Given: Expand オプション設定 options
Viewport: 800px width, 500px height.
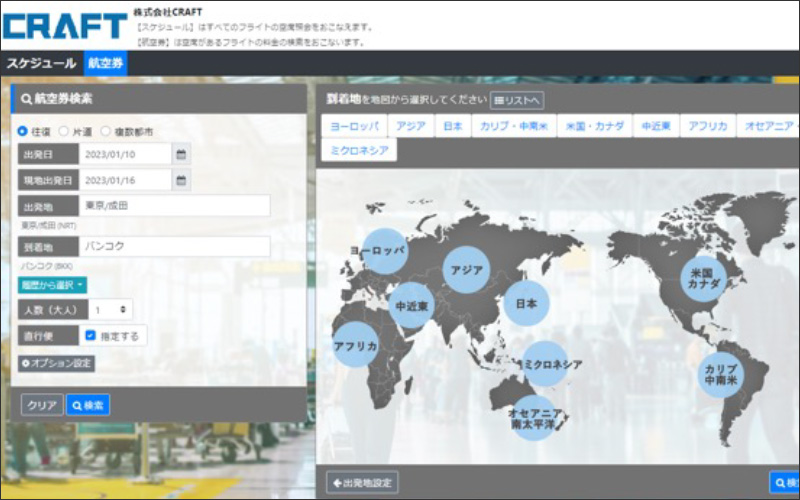Looking at the screenshot, I should (x=57, y=363).
